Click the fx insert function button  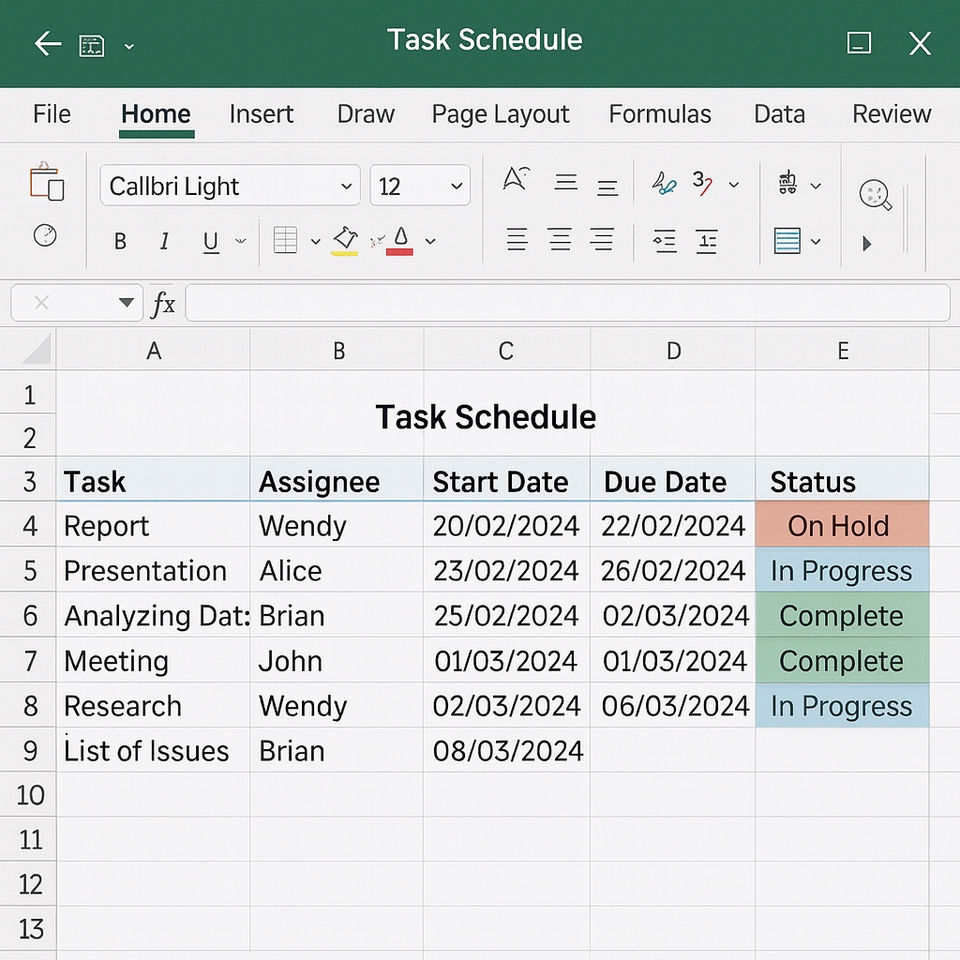(x=163, y=303)
